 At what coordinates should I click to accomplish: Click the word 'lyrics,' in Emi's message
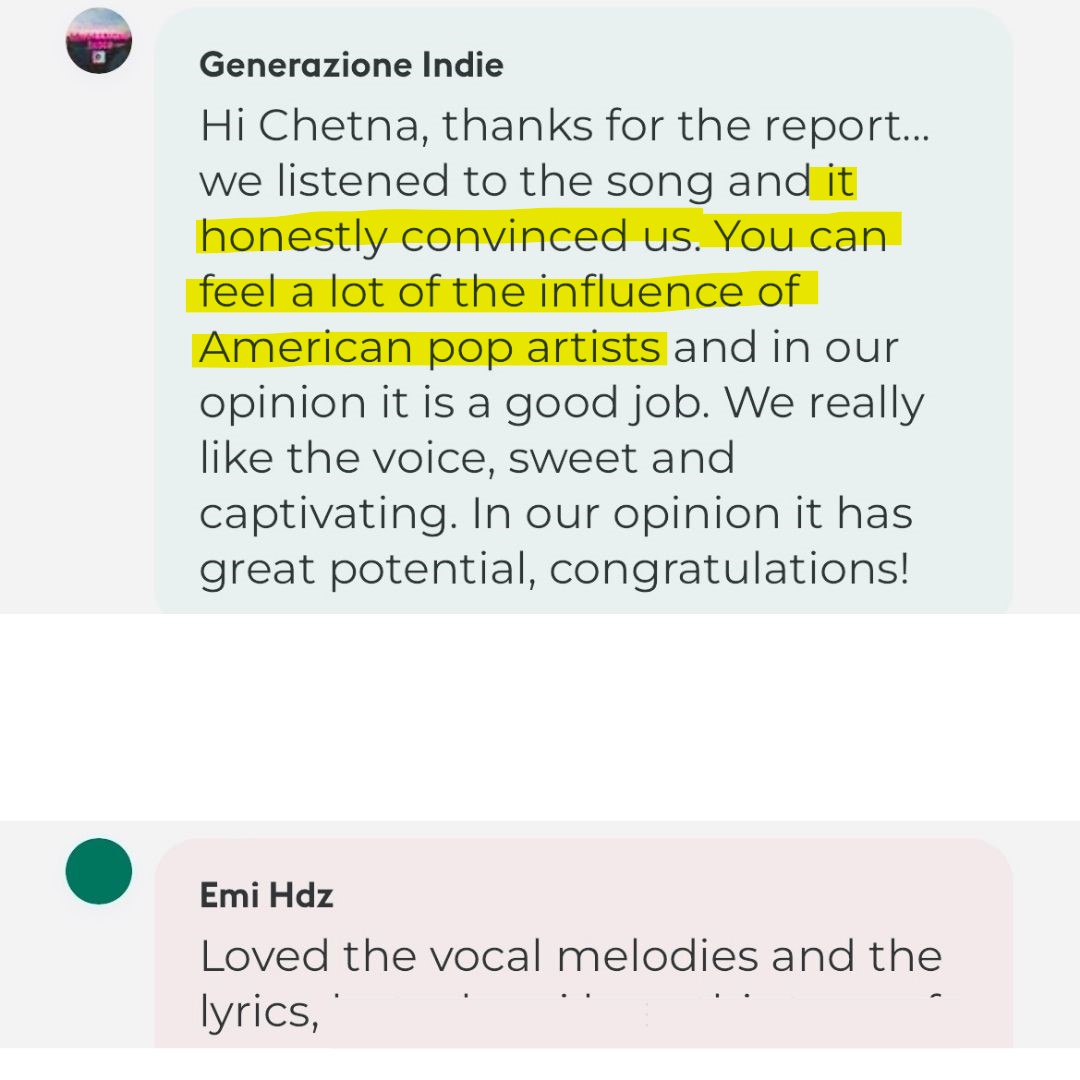260,1012
